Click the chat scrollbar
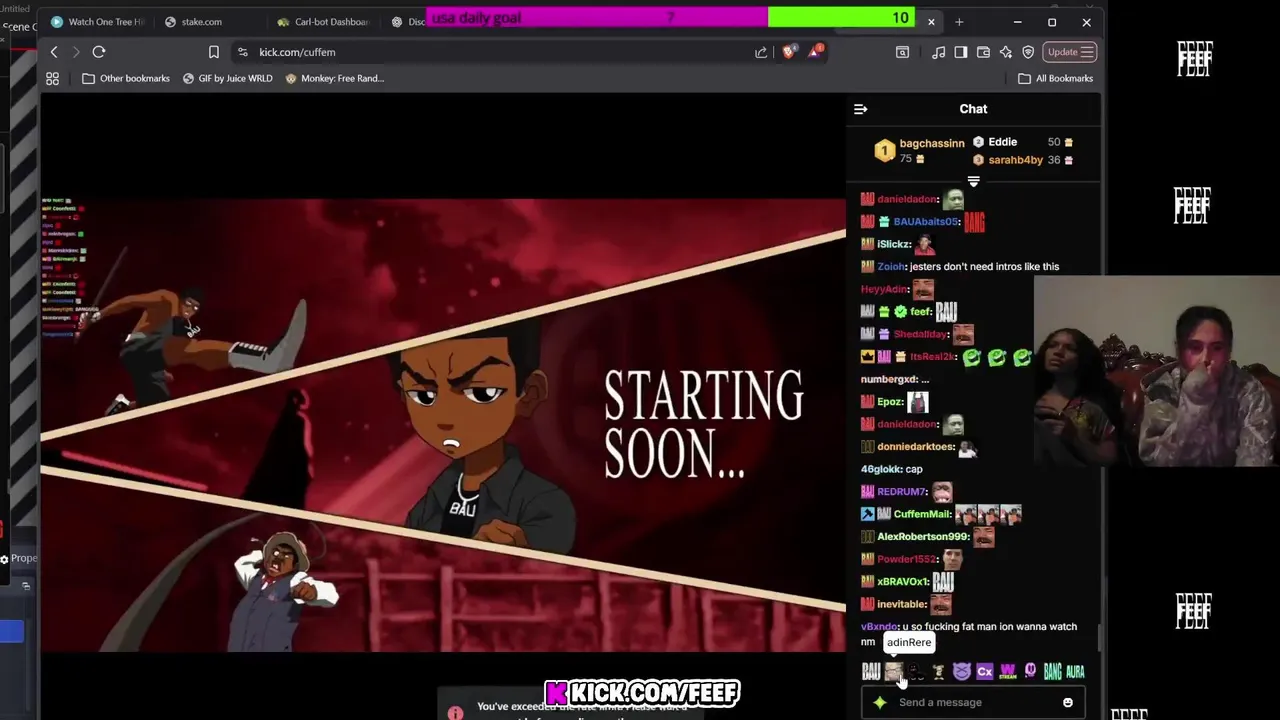Viewport: 1280px width, 720px height. tap(1098, 636)
